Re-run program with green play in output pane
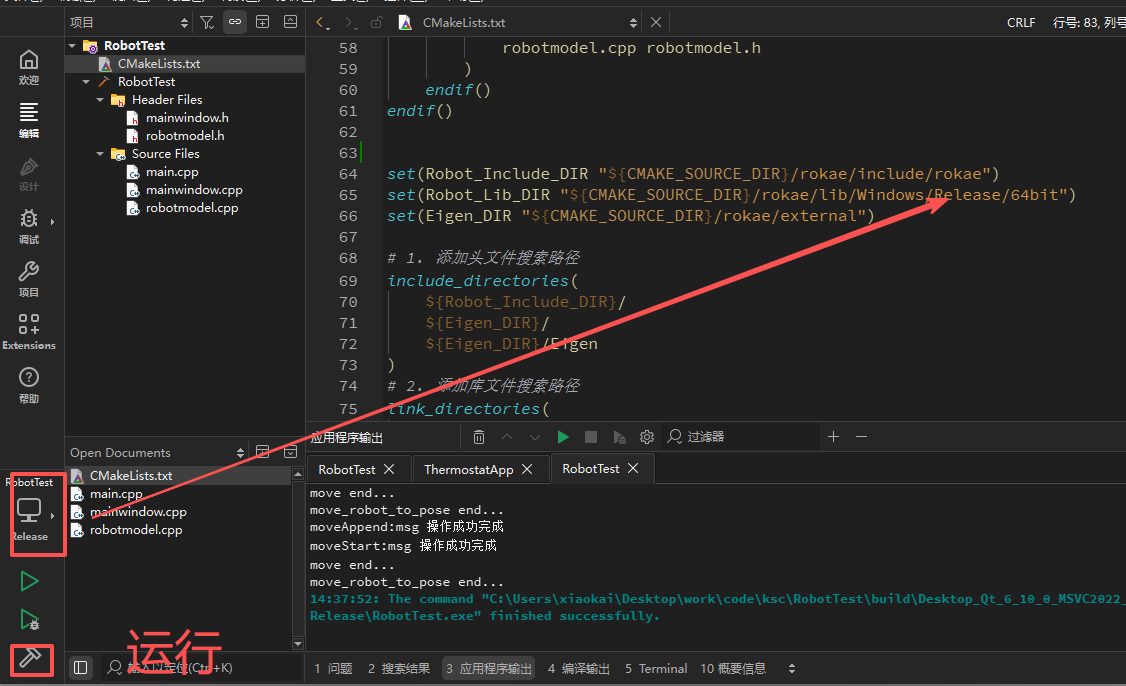1126x686 pixels. coord(563,437)
